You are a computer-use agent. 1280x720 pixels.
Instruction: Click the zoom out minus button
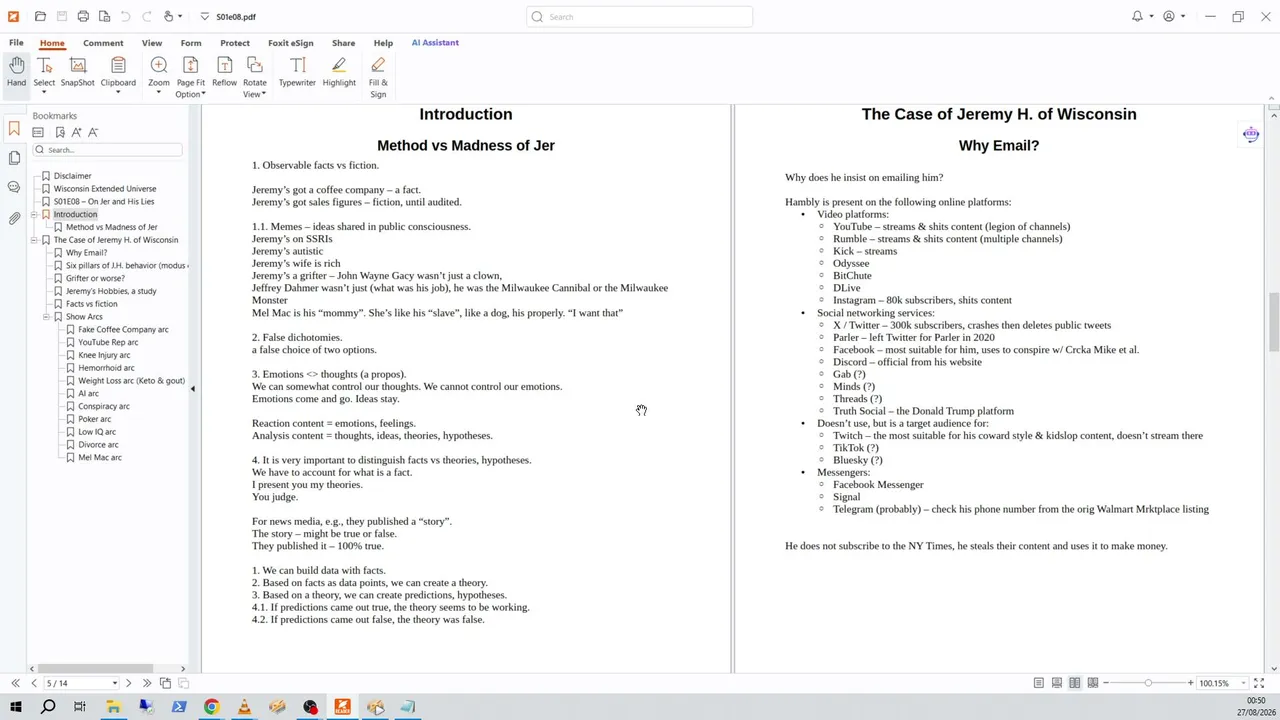coord(1108,683)
